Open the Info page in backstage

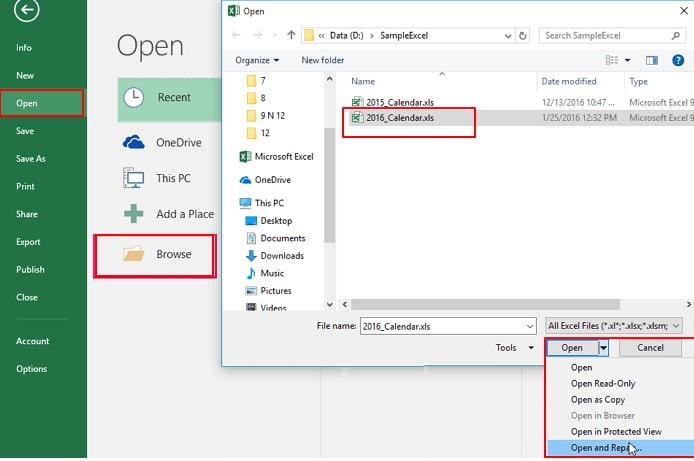[x=24, y=48]
